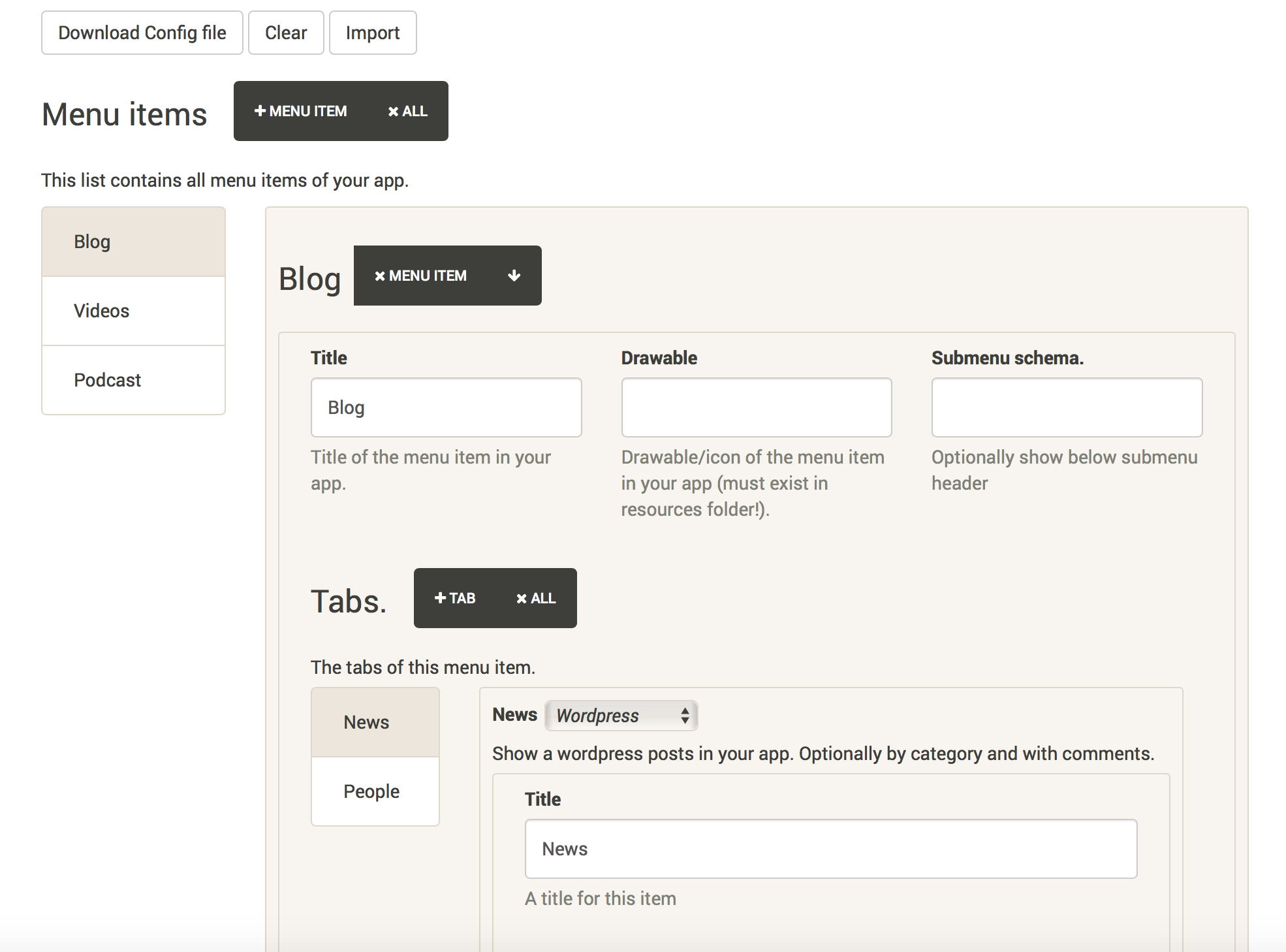
Task: Click the + MENU ITEM add button
Action: pyautogui.click(x=301, y=111)
